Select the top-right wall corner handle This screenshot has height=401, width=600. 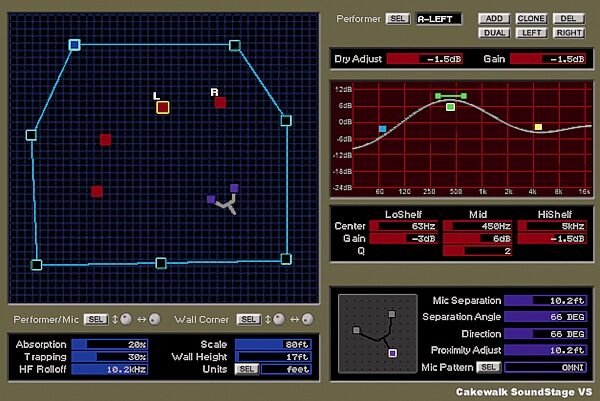(x=235, y=46)
